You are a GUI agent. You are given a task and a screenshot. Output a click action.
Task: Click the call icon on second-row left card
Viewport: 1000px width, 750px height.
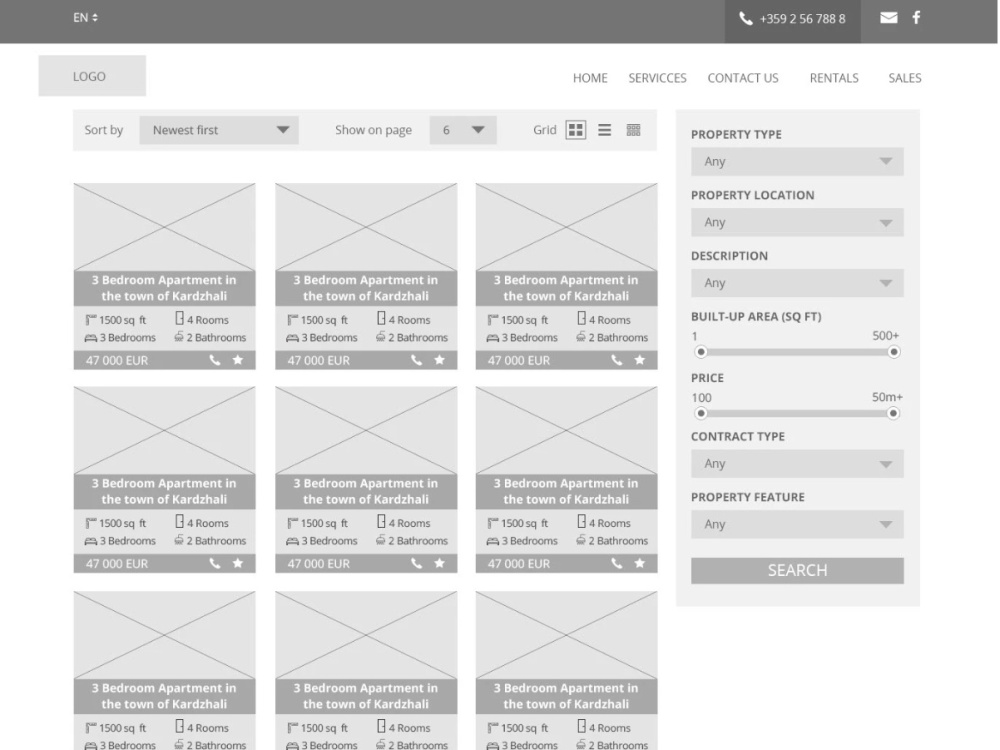[215, 563]
